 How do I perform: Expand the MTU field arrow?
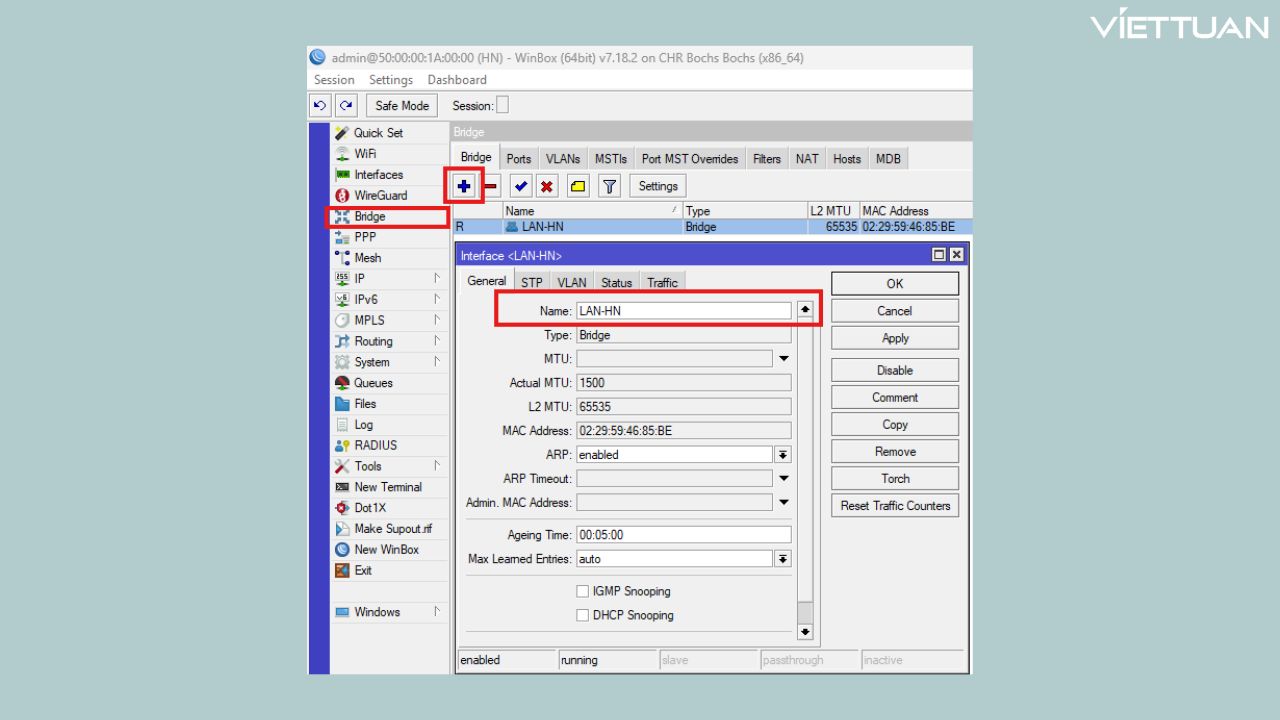click(x=783, y=359)
